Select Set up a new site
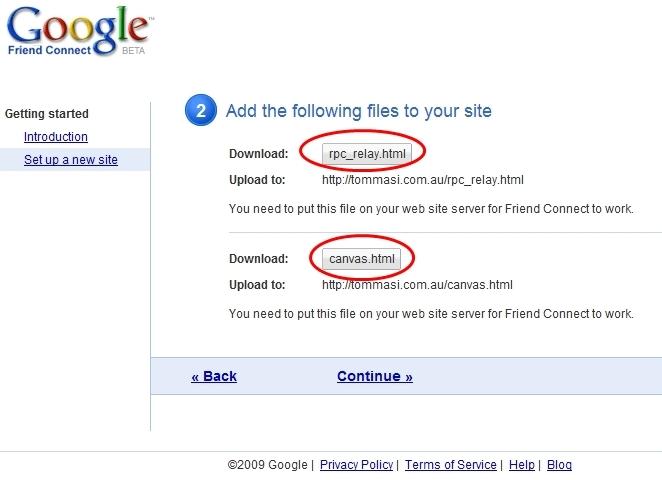The image size is (662, 480). [70, 160]
